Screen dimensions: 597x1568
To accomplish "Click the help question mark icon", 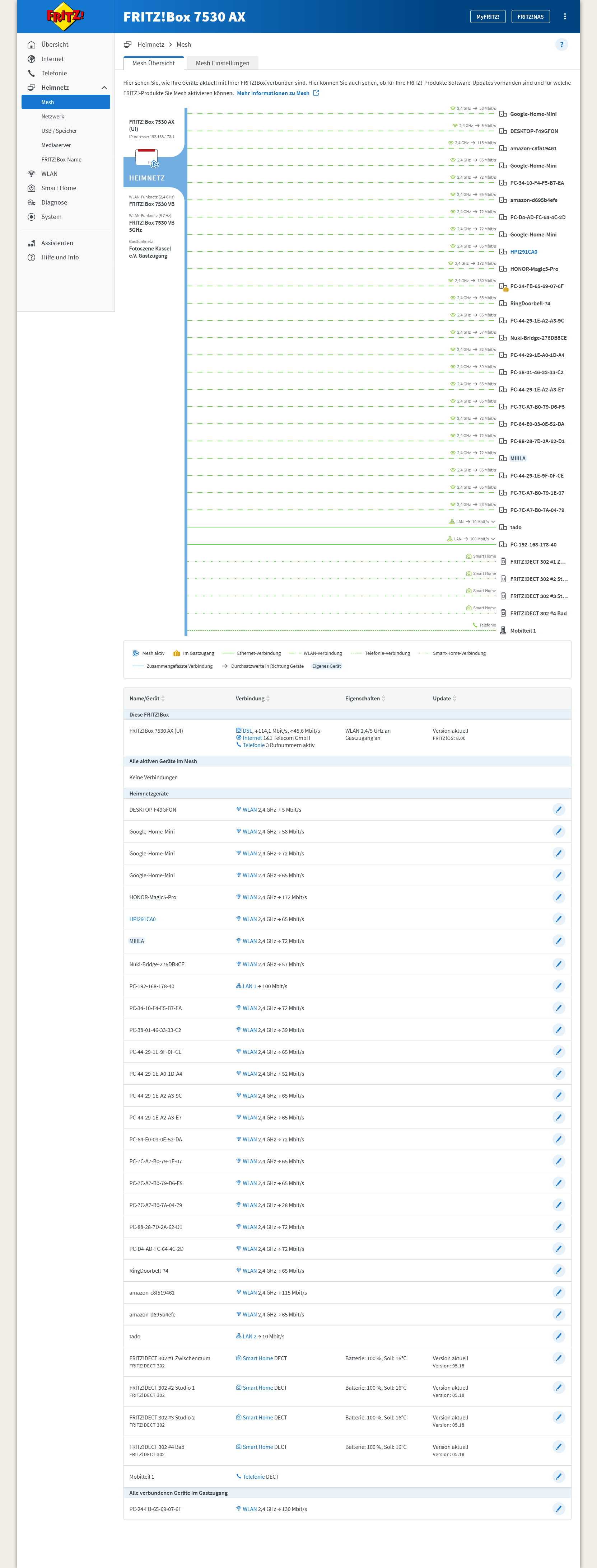I will 562,44.
